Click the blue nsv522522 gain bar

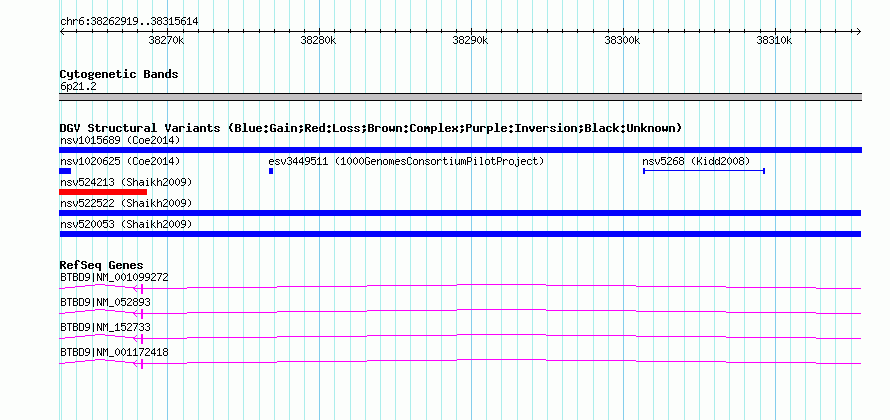click(x=460, y=213)
